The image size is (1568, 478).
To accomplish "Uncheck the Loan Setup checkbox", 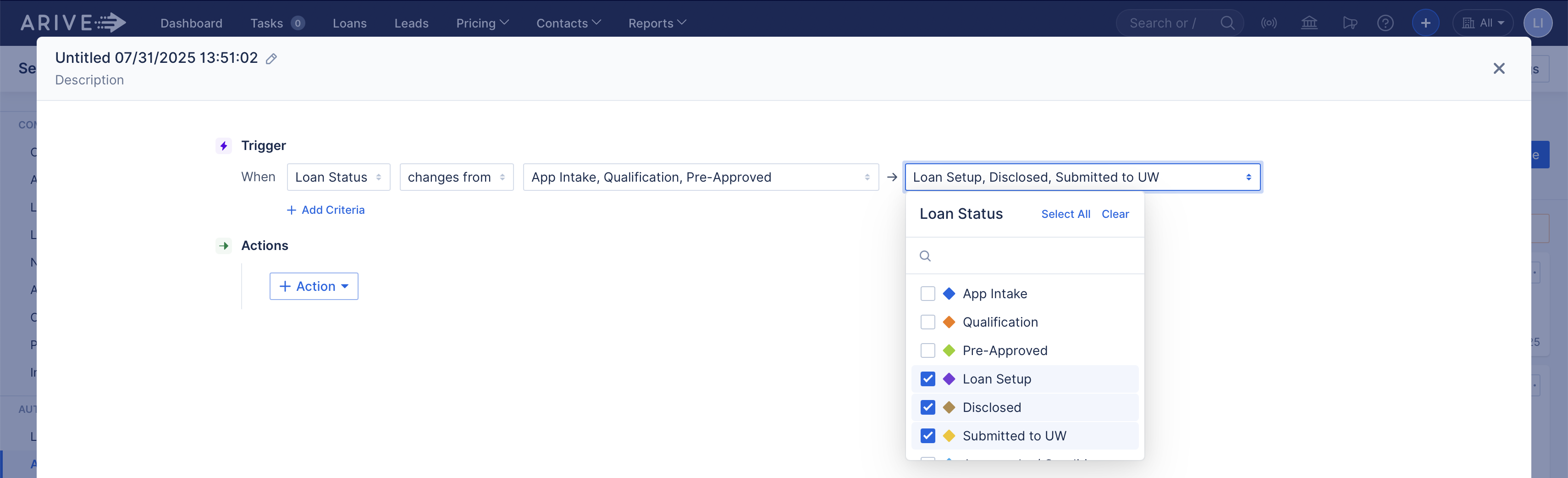I will 928,379.
